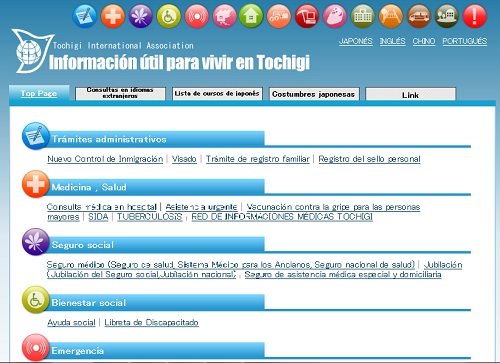This screenshot has width=500, height=363.
Task: Click the Bienestar social heading text
Action: [x=89, y=303]
